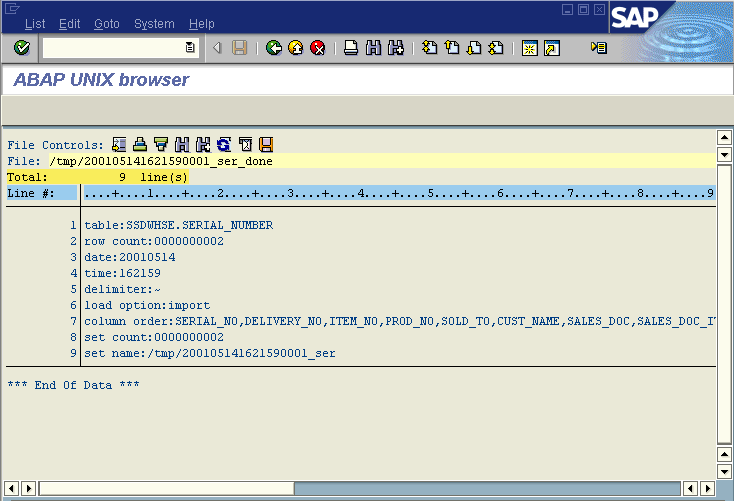Click the first File Controls icon with arrow
The width and height of the screenshot is (734, 501).
pos(119,145)
